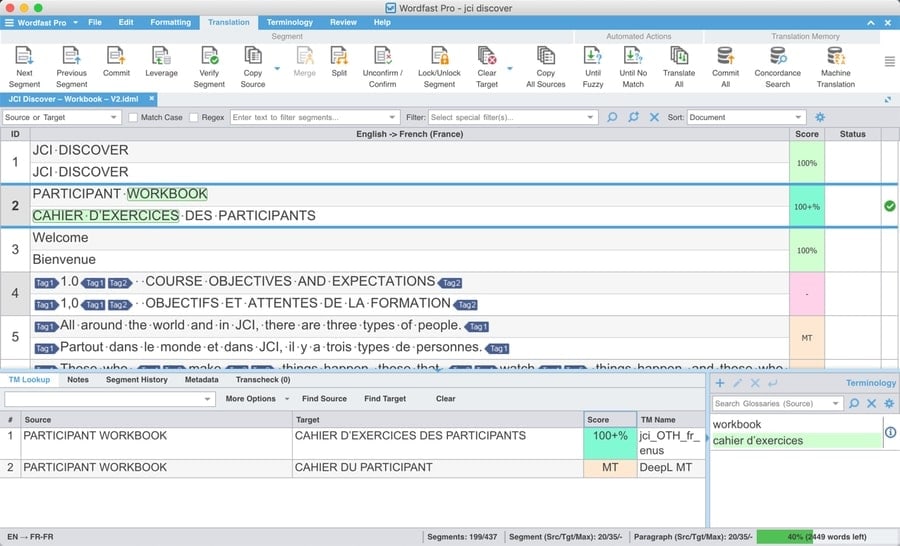Open Search Glossaries source dropdown

(835, 404)
